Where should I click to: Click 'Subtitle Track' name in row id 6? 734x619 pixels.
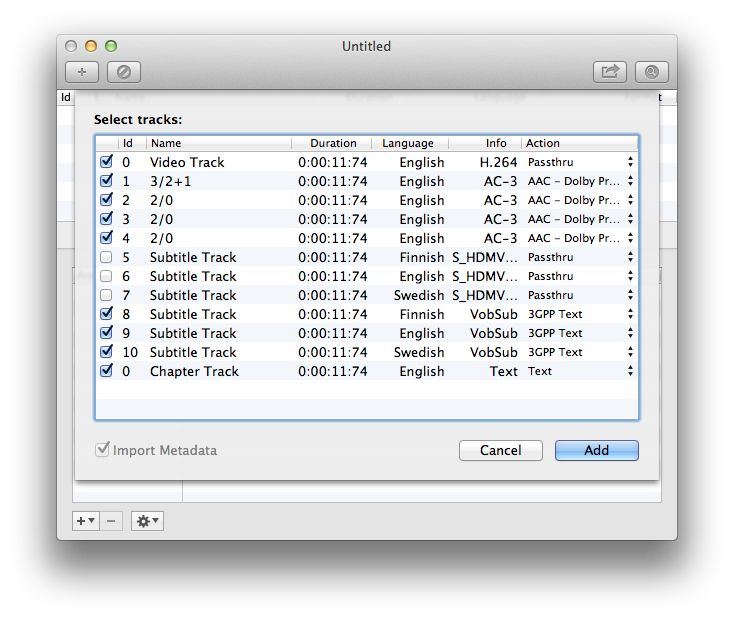click(193, 276)
